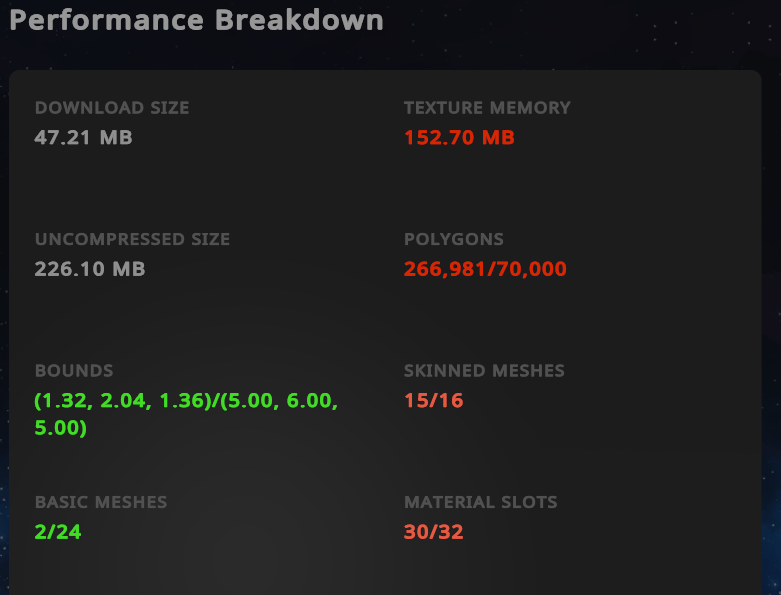This screenshot has height=595, width=781.
Task: Click the 47.21 MB download size value
Action: [x=83, y=137]
